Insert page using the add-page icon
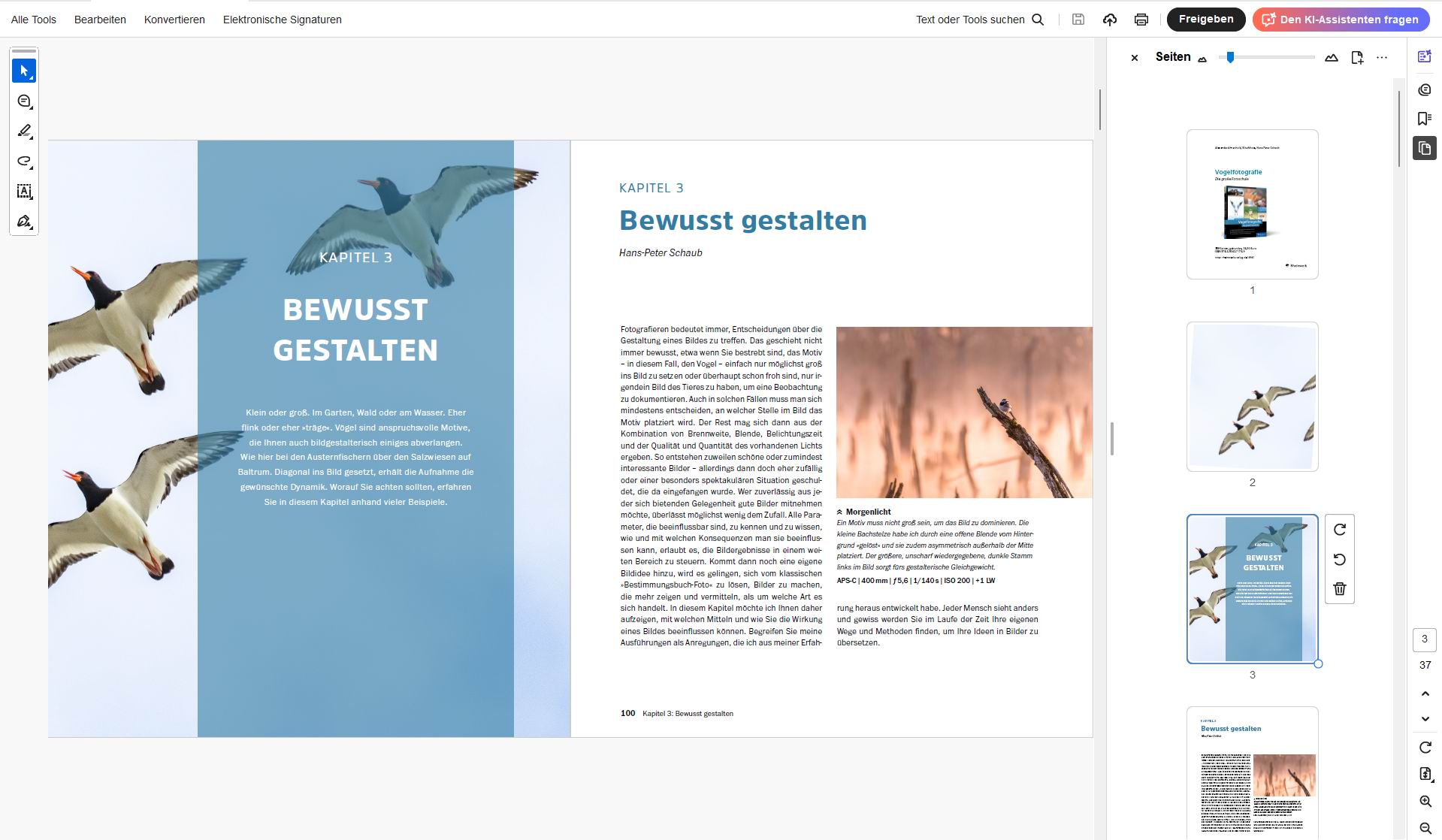Viewport: 1442px width, 840px height. (1357, 57)
